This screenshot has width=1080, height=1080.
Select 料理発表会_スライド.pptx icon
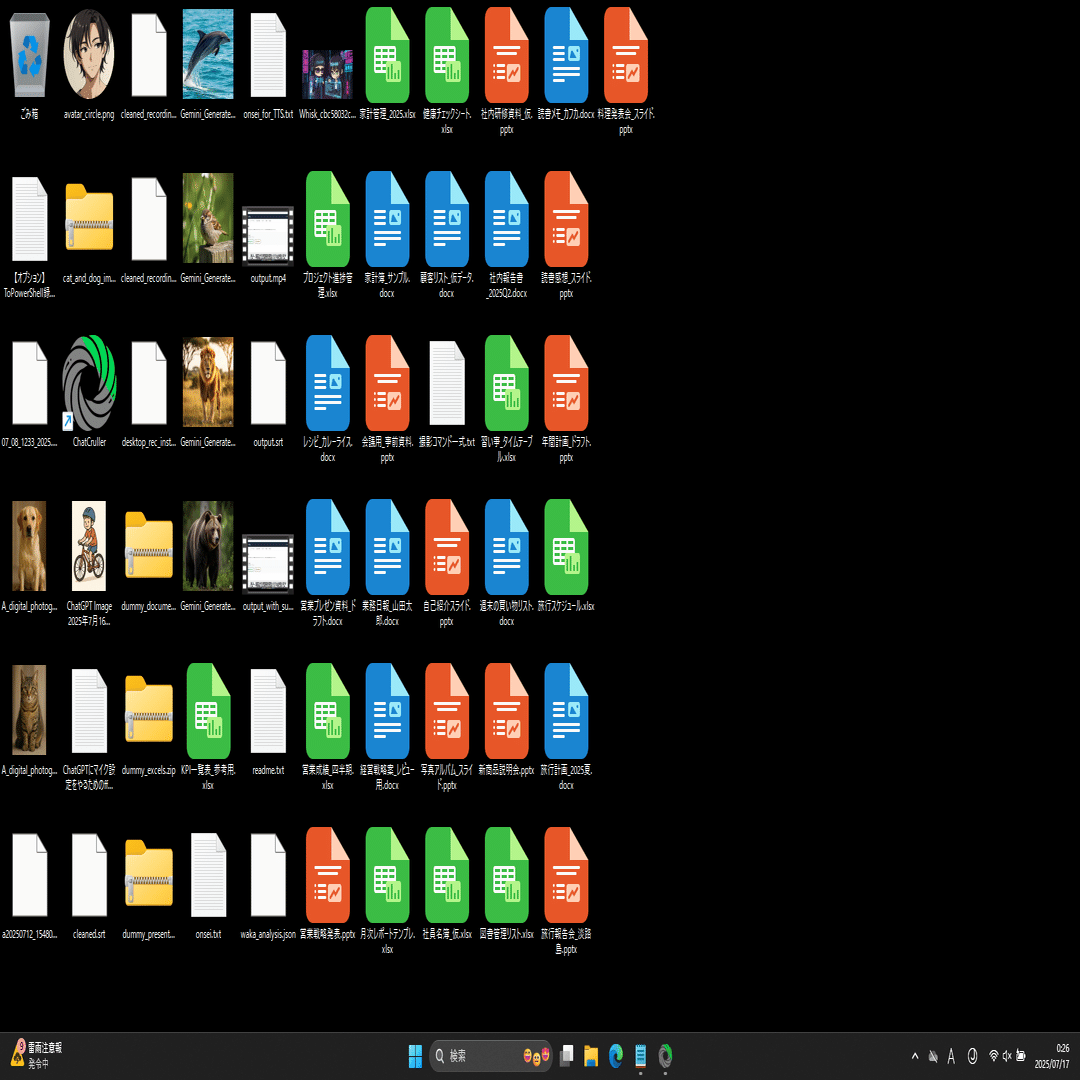click(625, 55)
